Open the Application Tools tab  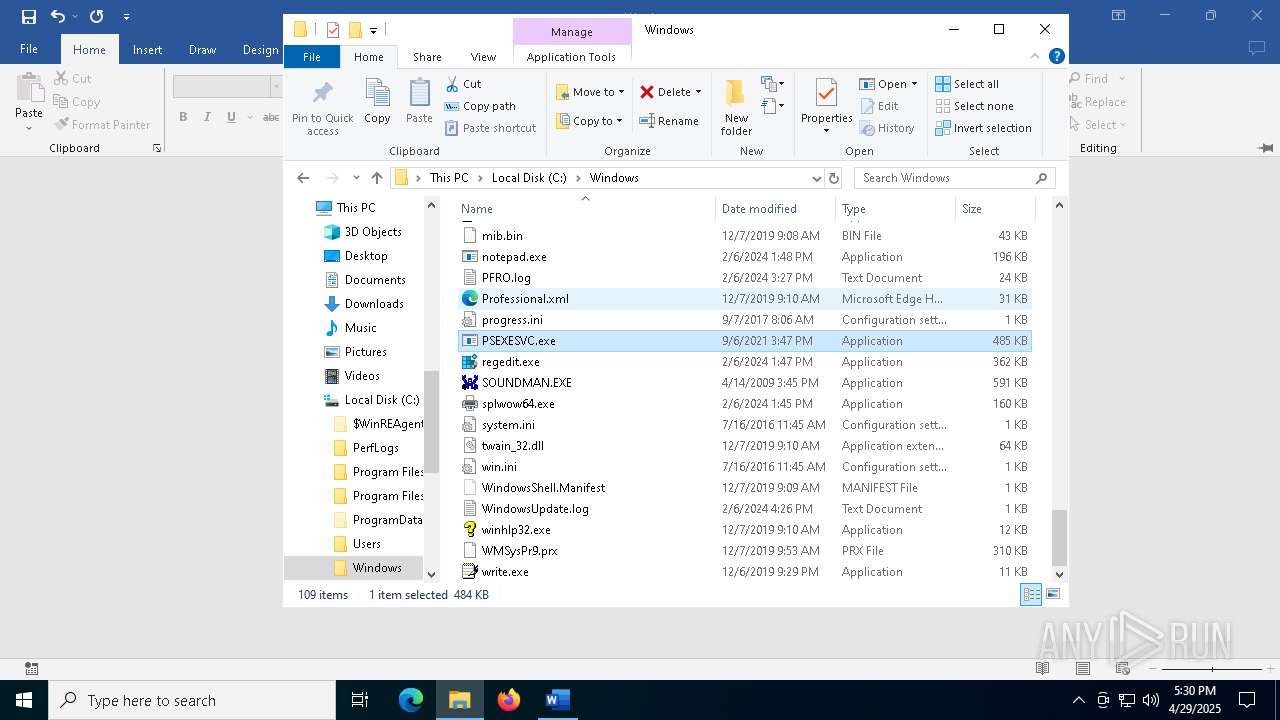571,57
